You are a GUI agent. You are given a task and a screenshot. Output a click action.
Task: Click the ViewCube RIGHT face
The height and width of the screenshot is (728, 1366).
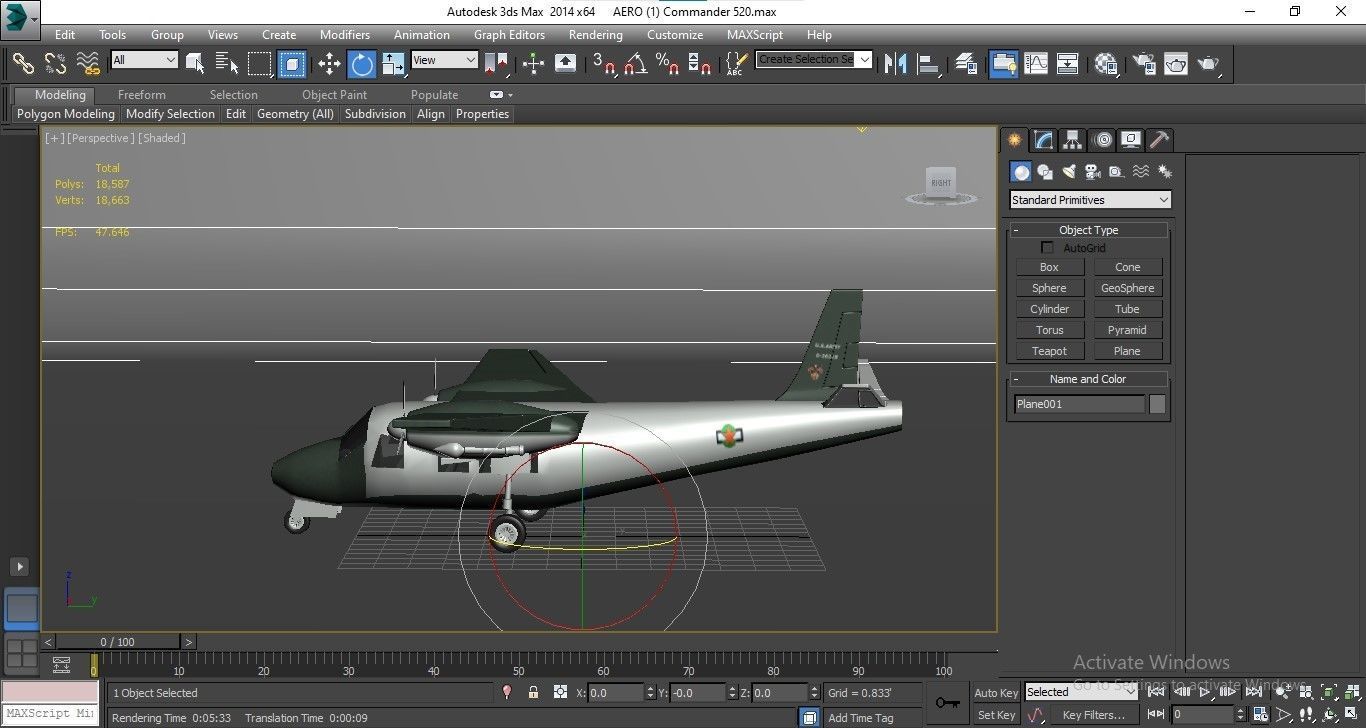click(940, 182)
